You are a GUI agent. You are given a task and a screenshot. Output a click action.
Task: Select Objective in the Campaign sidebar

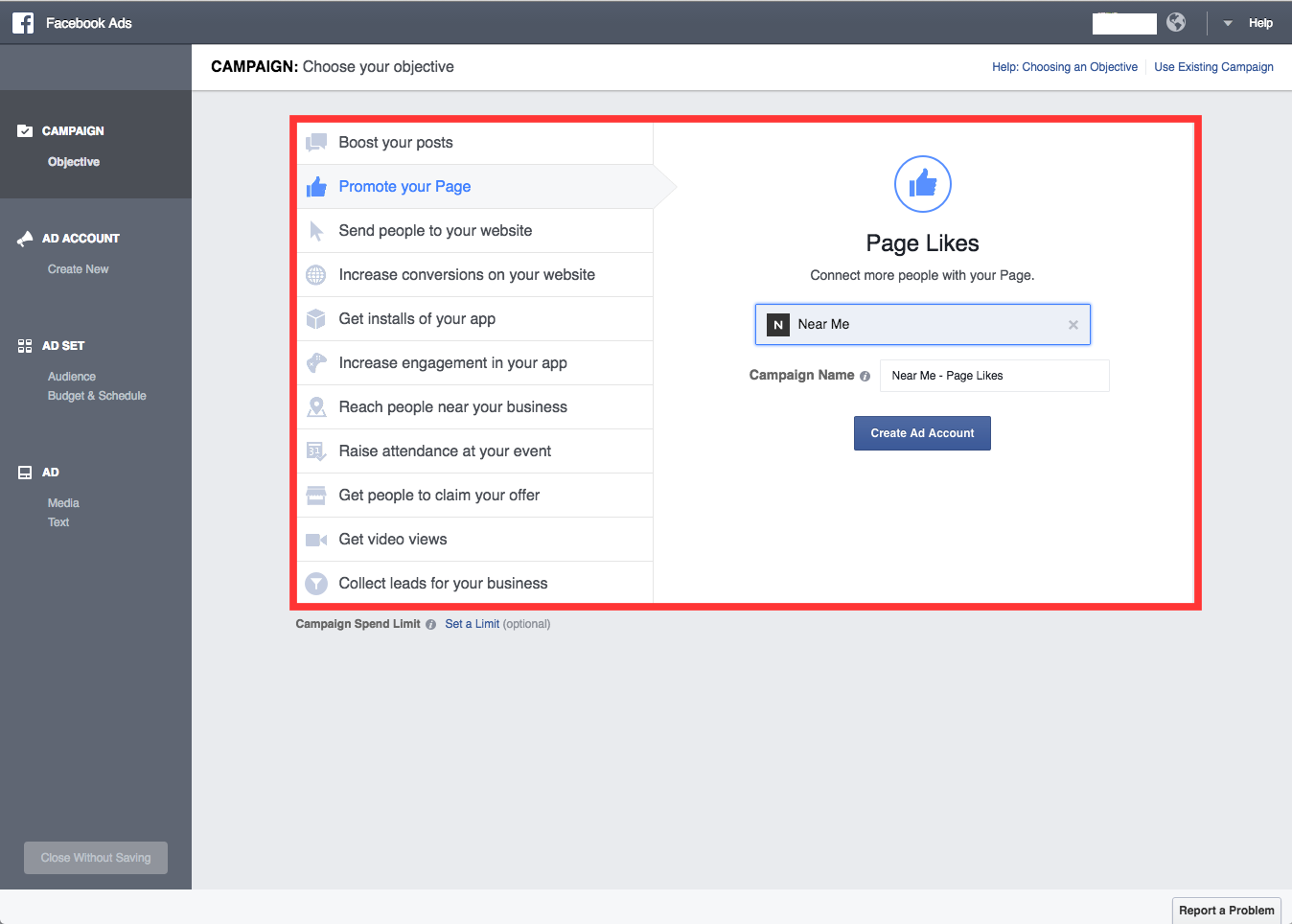pos(74,162)
